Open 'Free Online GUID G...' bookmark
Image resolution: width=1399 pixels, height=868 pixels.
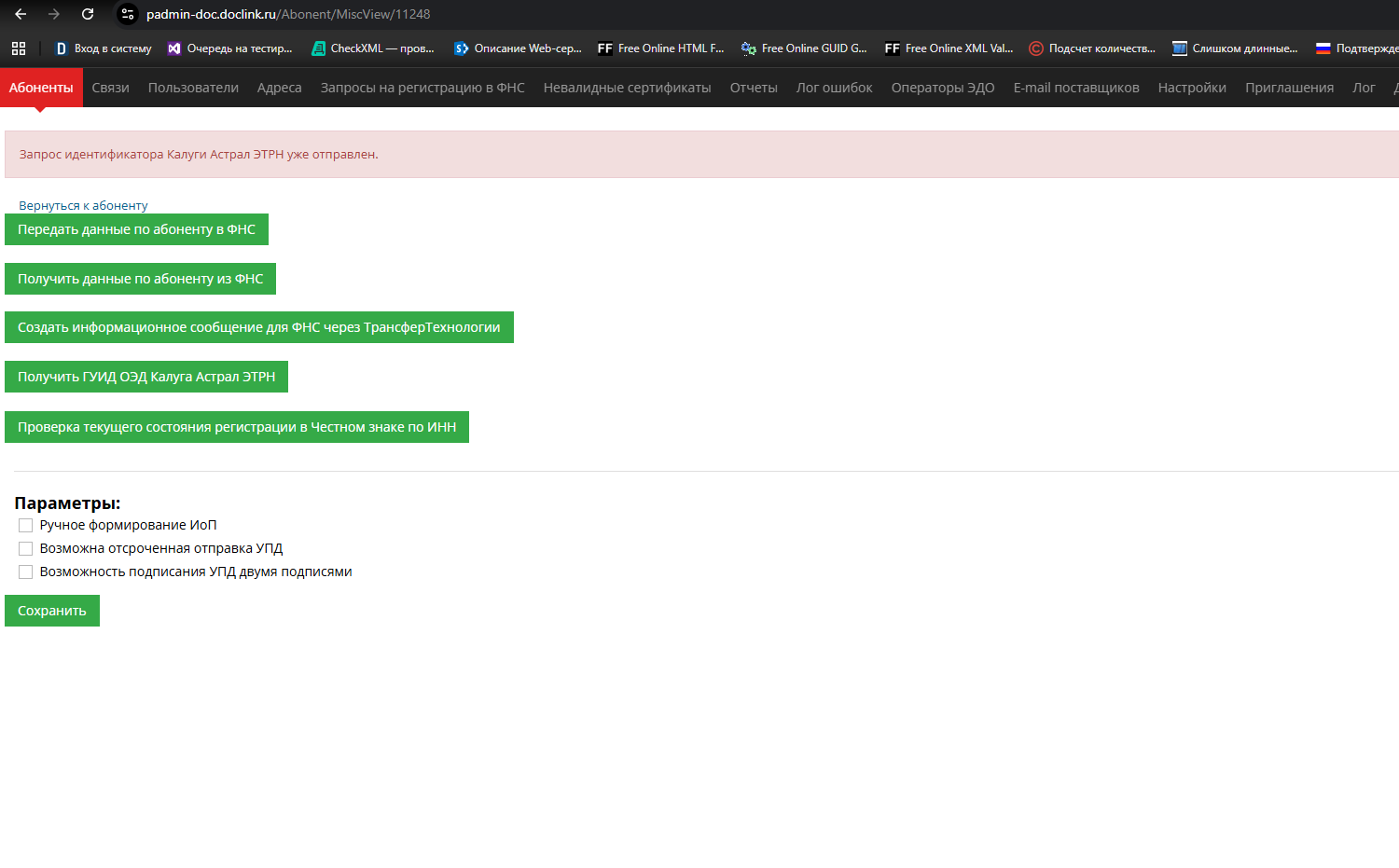[804, 48]
